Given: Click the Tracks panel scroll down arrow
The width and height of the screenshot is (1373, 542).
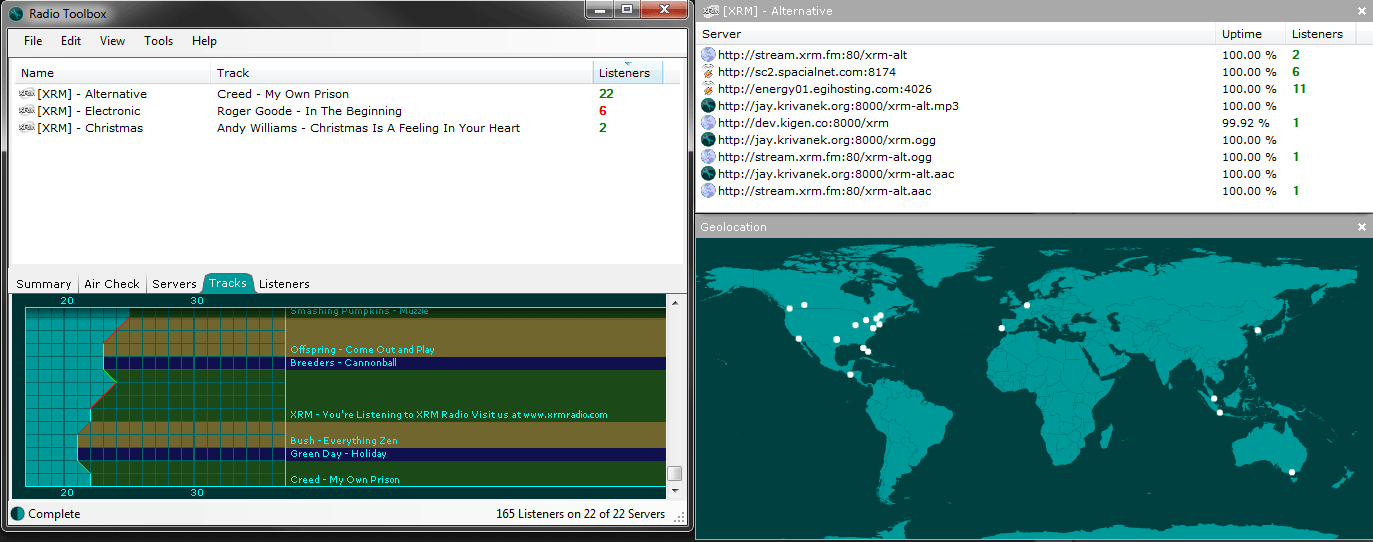Looking at the screenshot, I should (x=675, y=492).
